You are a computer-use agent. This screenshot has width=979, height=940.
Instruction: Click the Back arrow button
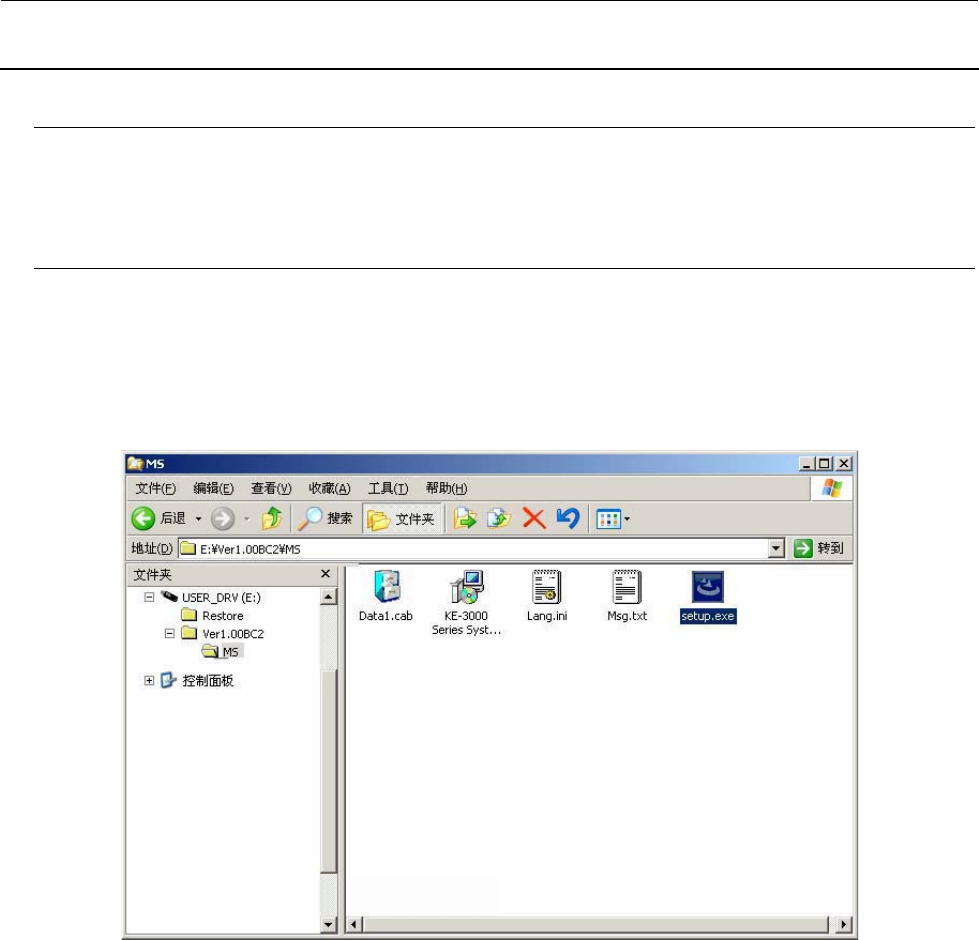click(143, 518)
